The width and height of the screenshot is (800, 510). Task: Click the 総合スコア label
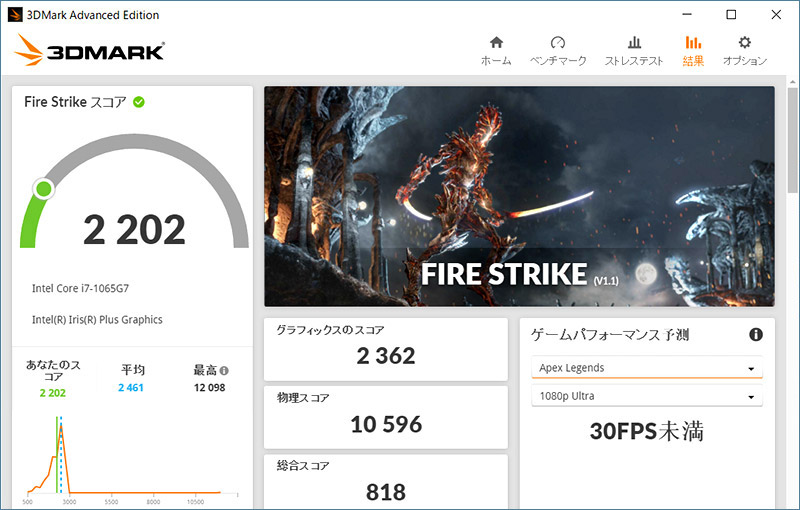pyautogui.click(x=303, y=466)
